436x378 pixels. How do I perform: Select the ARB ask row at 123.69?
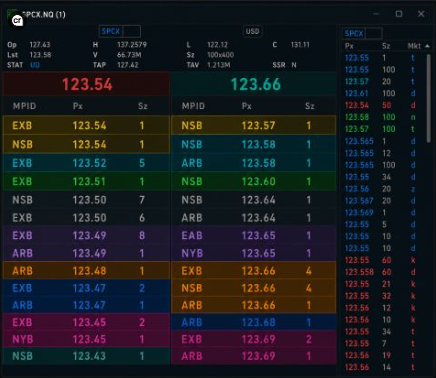(x=254, y=356)
